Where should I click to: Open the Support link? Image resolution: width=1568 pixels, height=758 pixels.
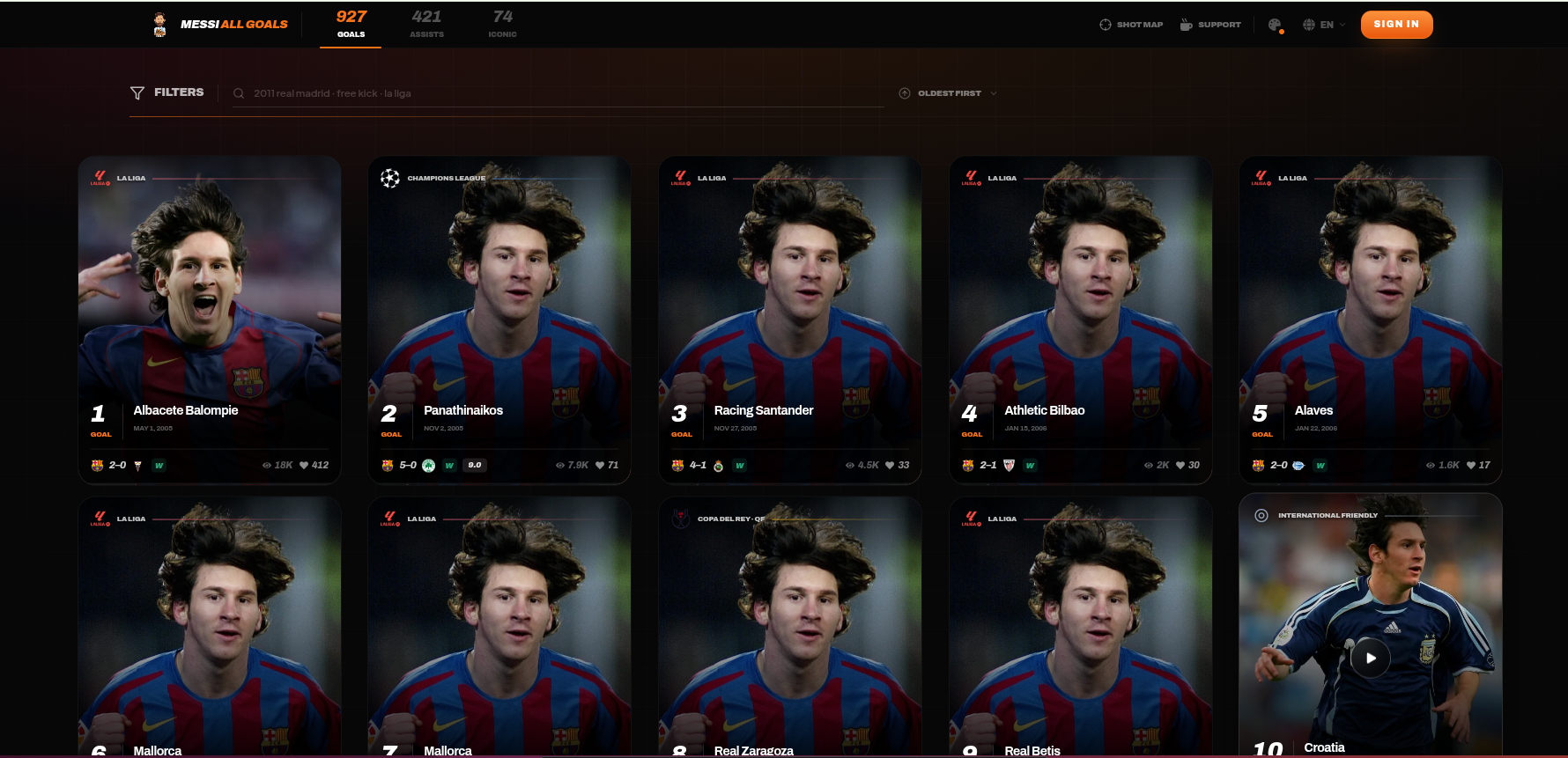(x=1210, y=25)
